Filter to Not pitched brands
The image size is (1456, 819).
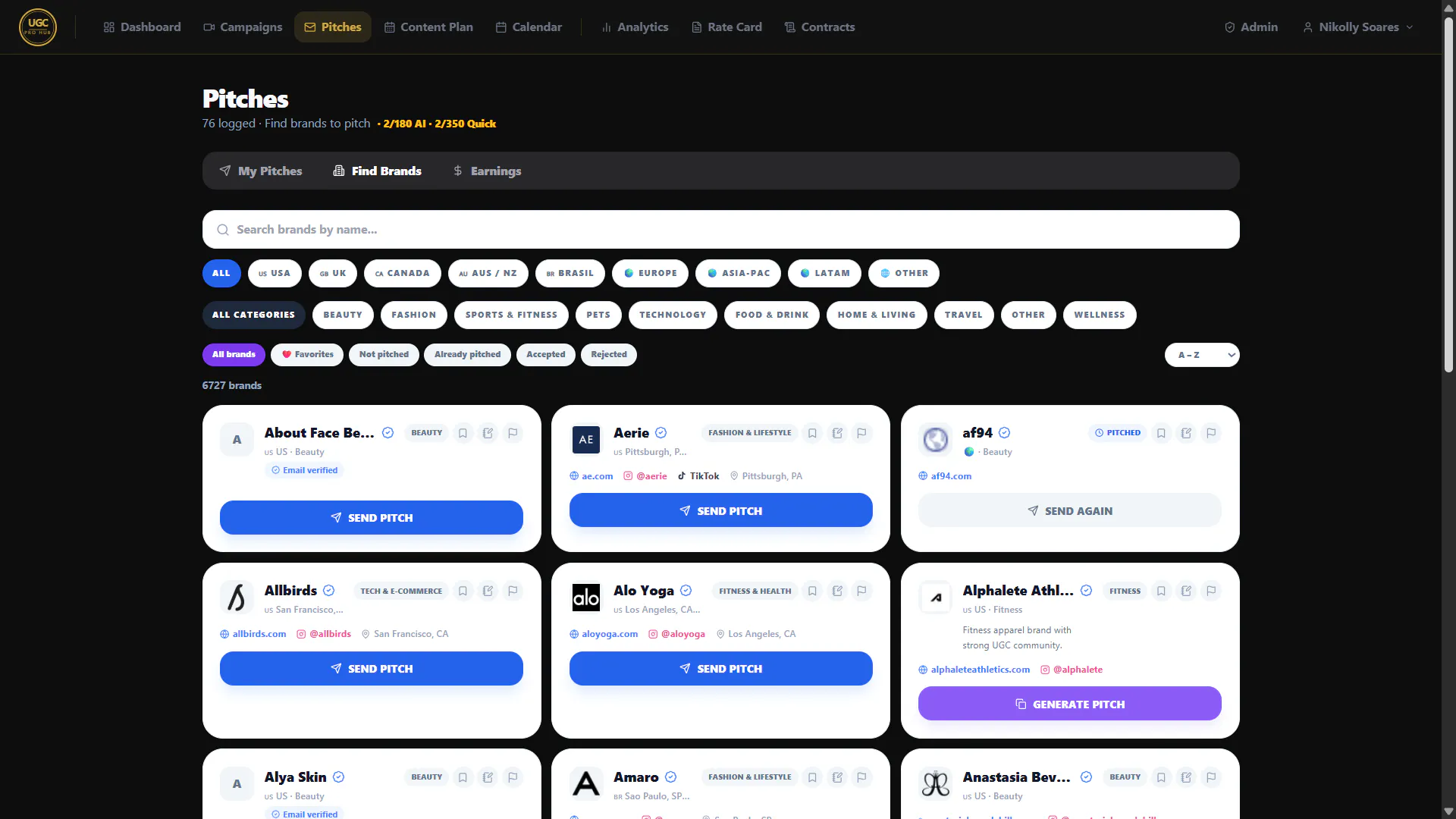coord(384,355)
